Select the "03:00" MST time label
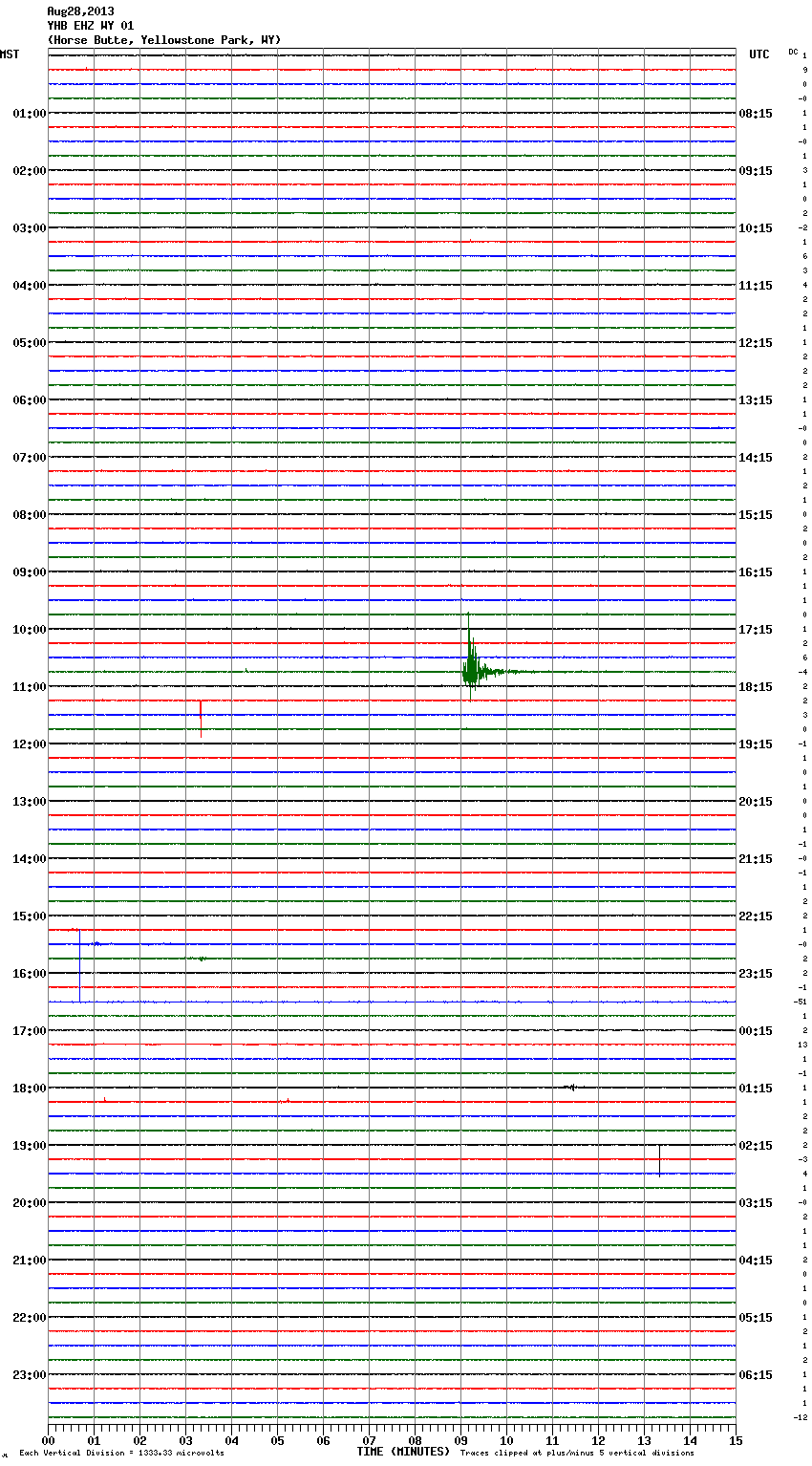Image resolution: width=812 pixels, height=1466 pixels. point(30,228)
